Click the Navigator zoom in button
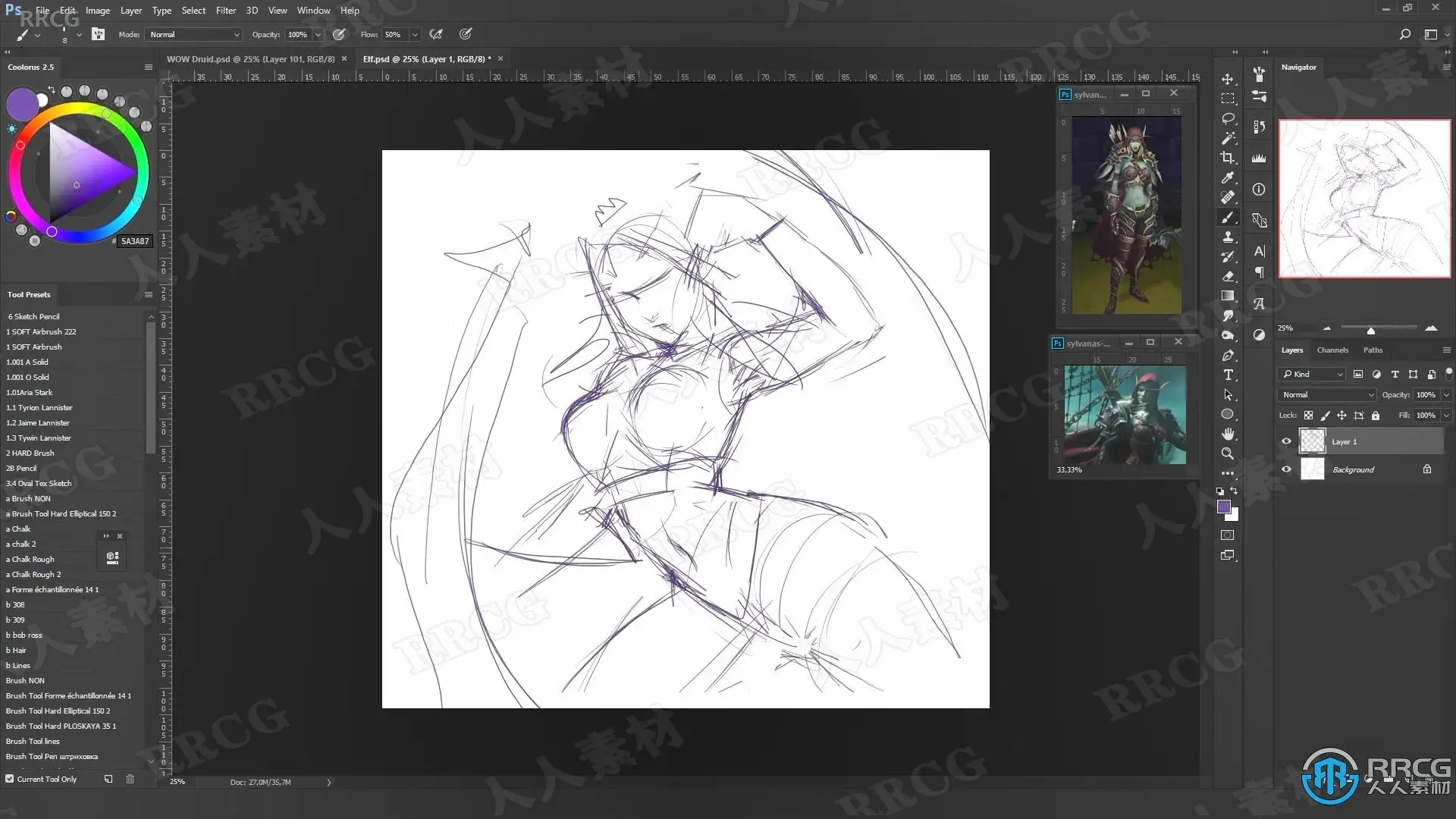Screen dimensions: 1456x819 pyautogui.click(x=1431, y=328)
